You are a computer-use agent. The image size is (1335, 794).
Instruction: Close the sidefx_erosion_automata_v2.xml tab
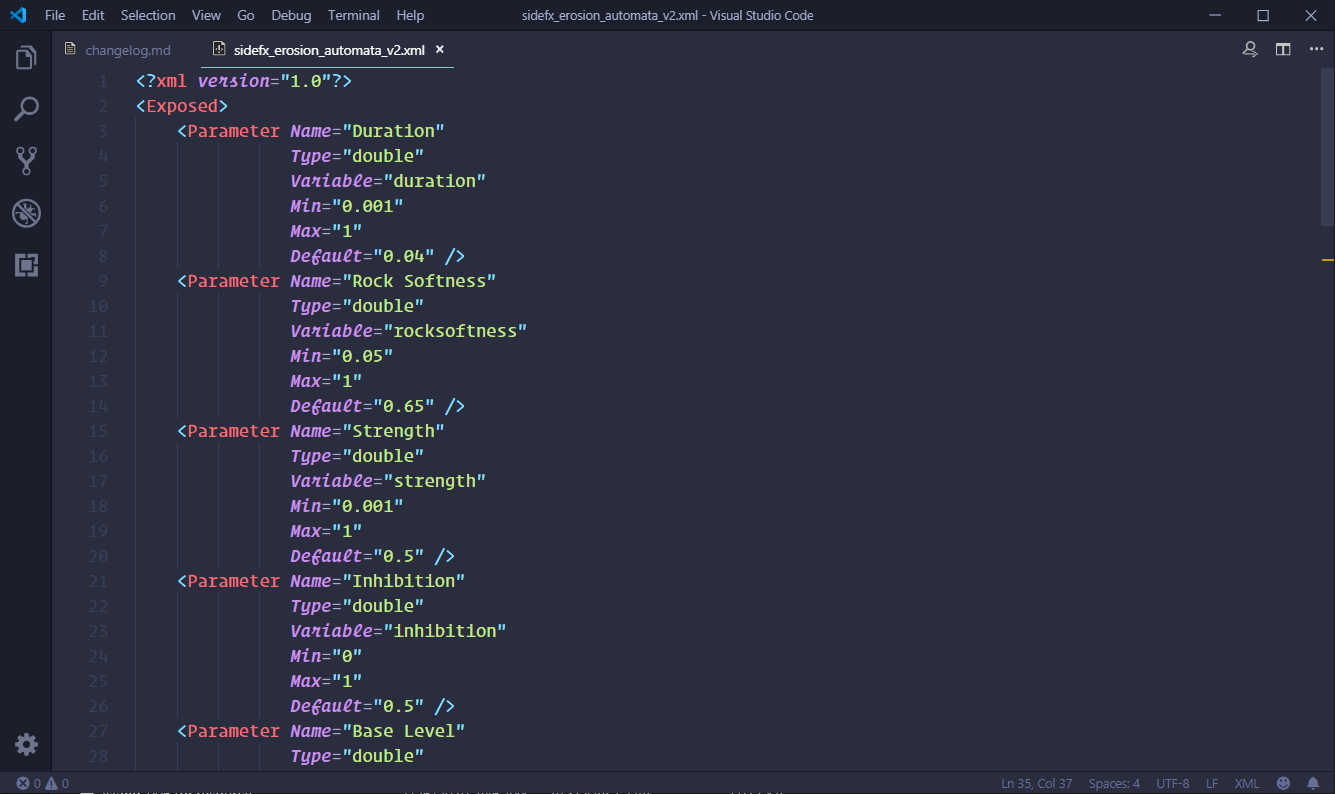coord(439,49)
